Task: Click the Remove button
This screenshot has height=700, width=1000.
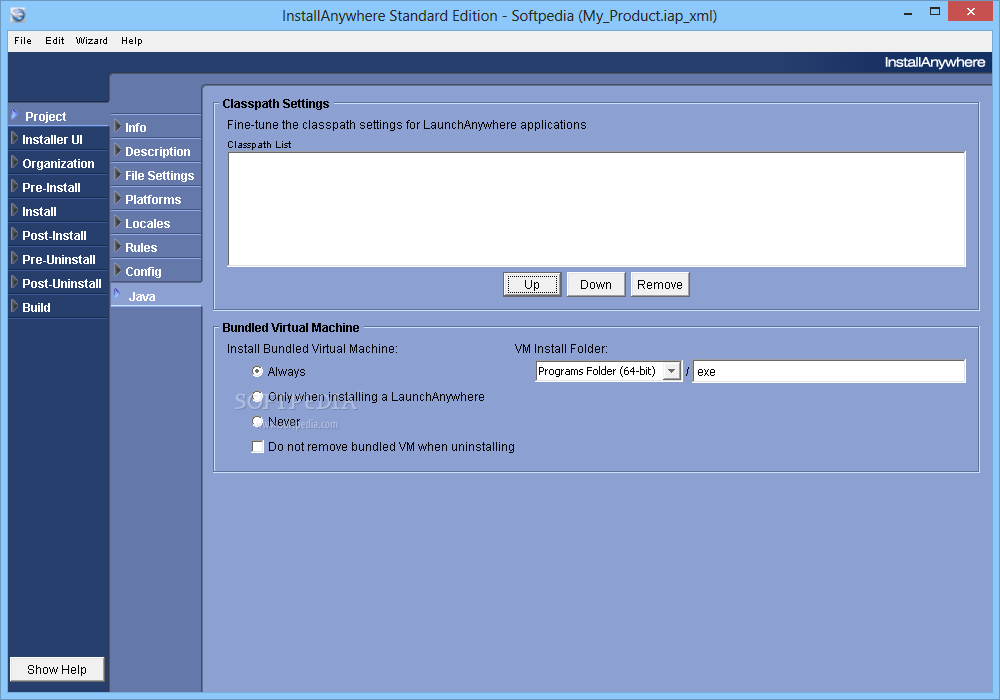Action: tap(659, 284)
